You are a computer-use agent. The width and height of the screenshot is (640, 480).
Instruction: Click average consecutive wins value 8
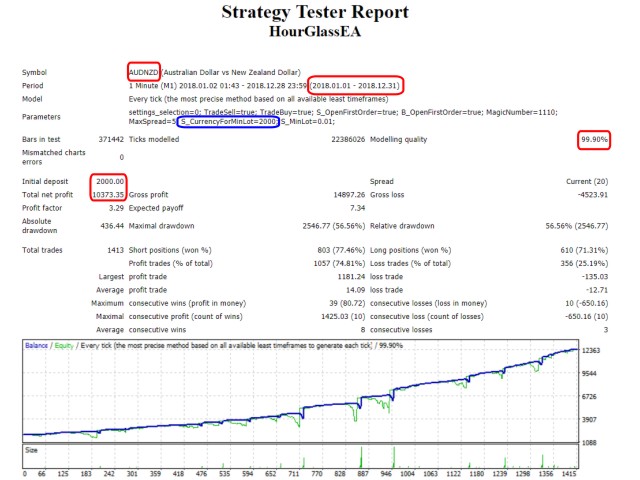362,330
